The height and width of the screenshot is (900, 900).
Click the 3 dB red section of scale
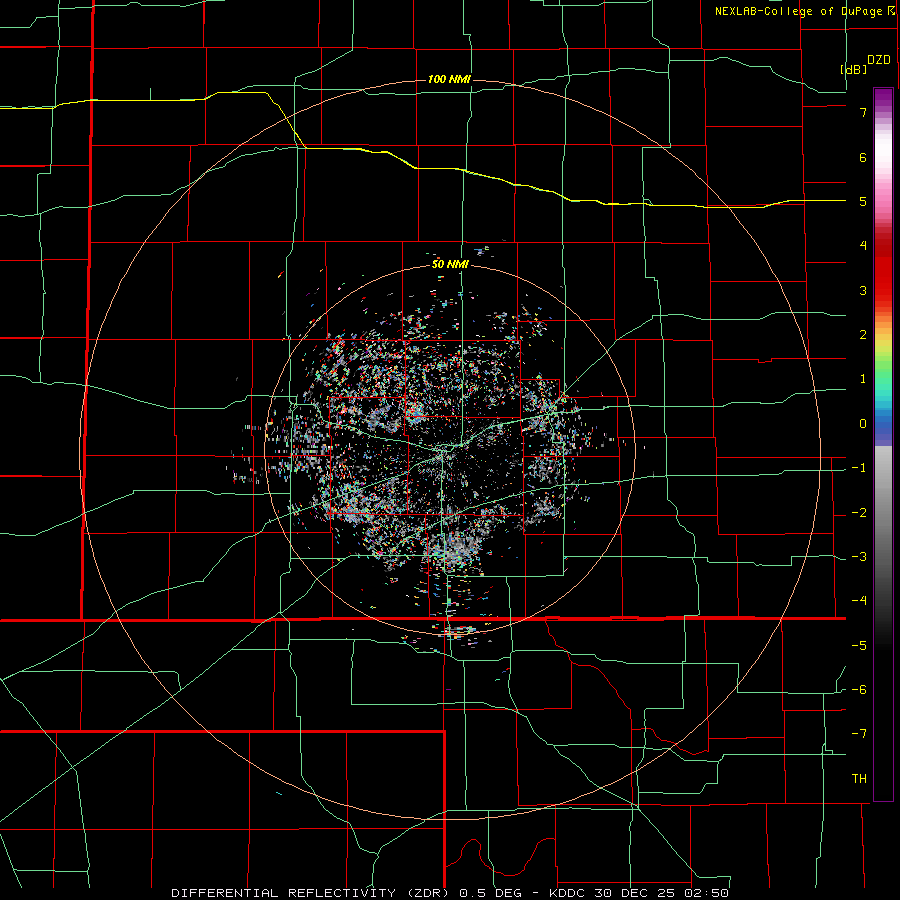pyautogui.click(x=883, y=290)
